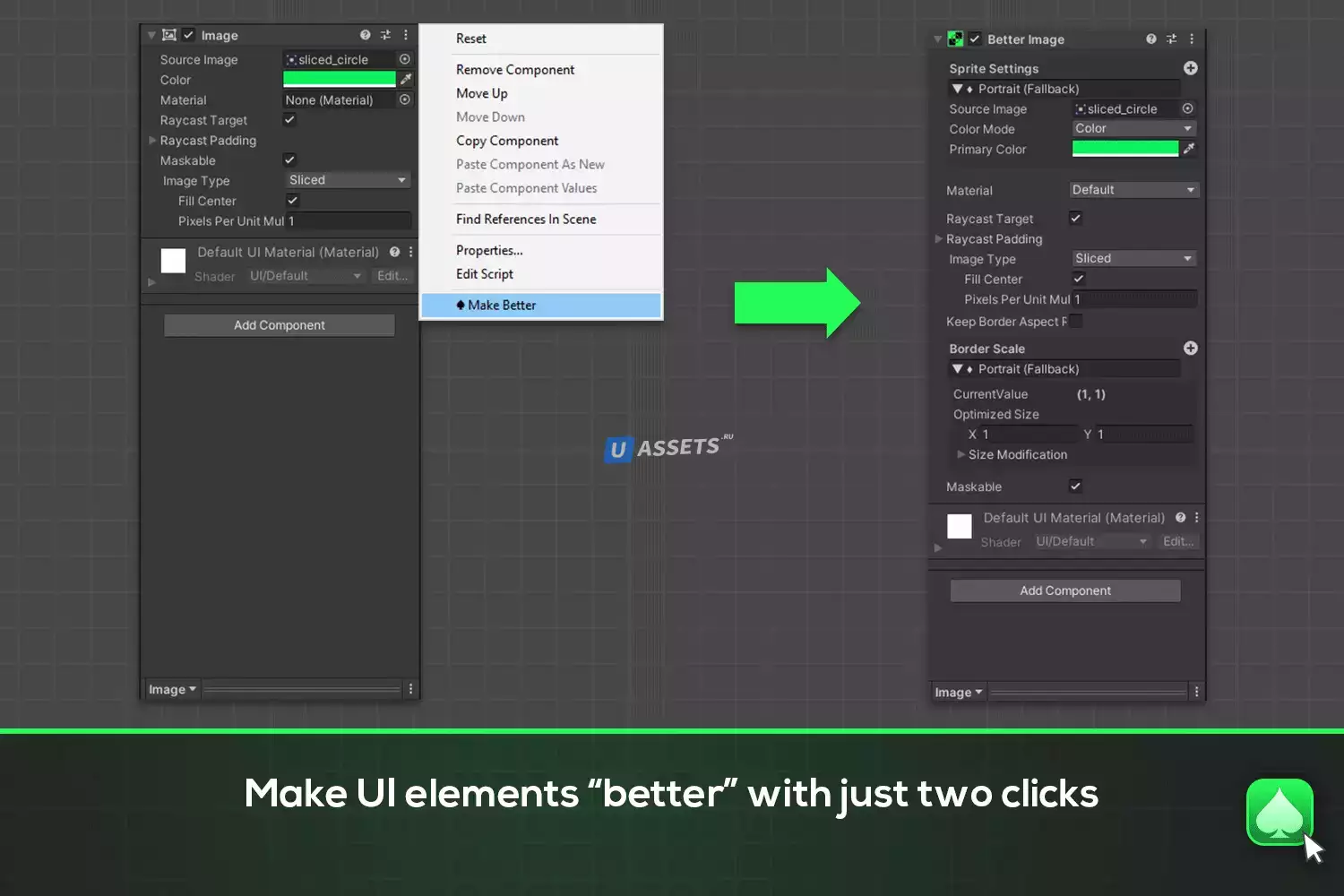Open the Color Mode dropdown
The width and height of the screenshot is (1344, 896).
click(1134, 128)
